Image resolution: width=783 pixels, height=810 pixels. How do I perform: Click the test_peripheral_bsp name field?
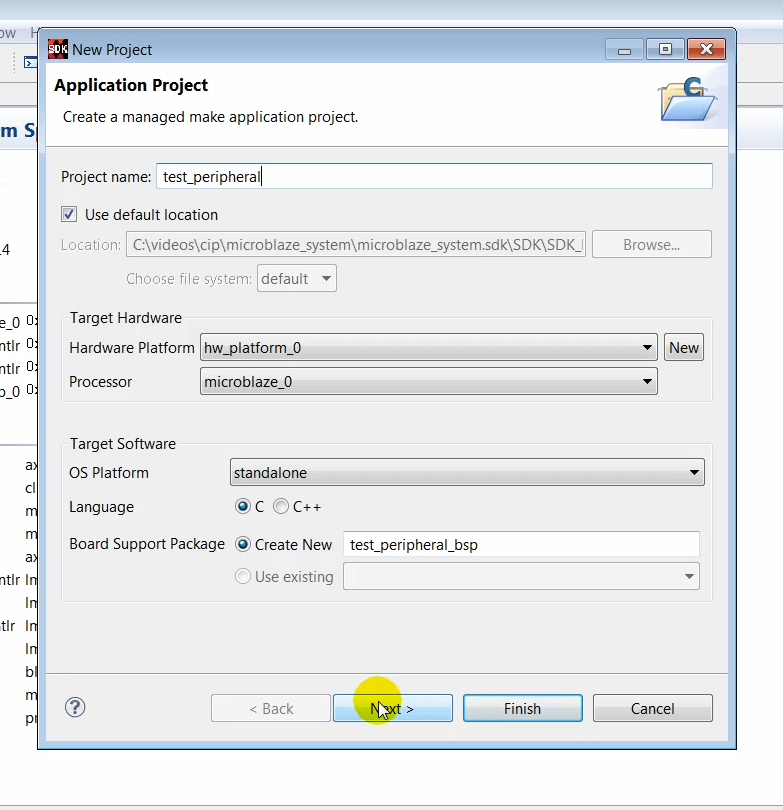pos(521,544)
